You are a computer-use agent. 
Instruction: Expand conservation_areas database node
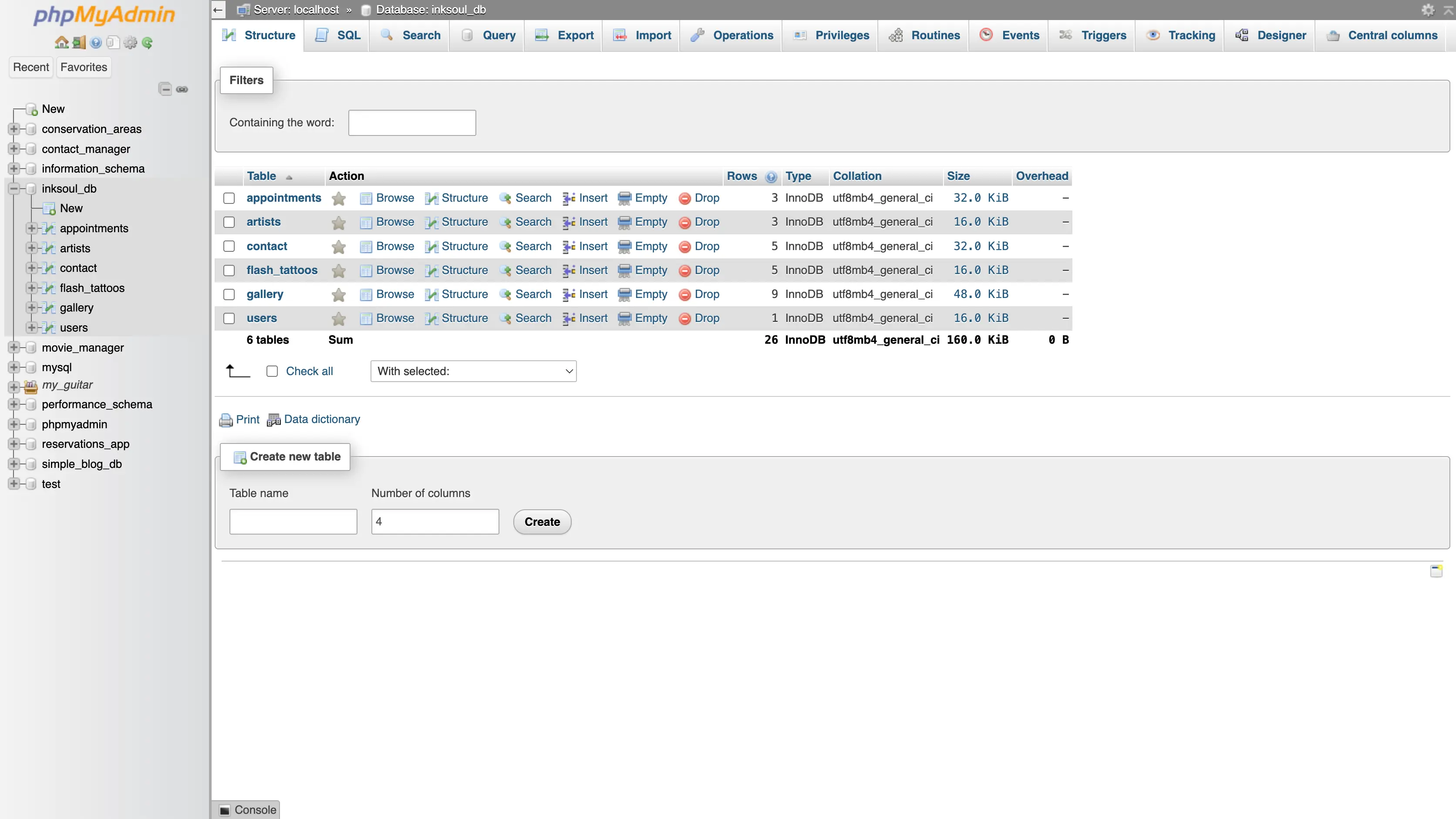click(x=14, y=129)
